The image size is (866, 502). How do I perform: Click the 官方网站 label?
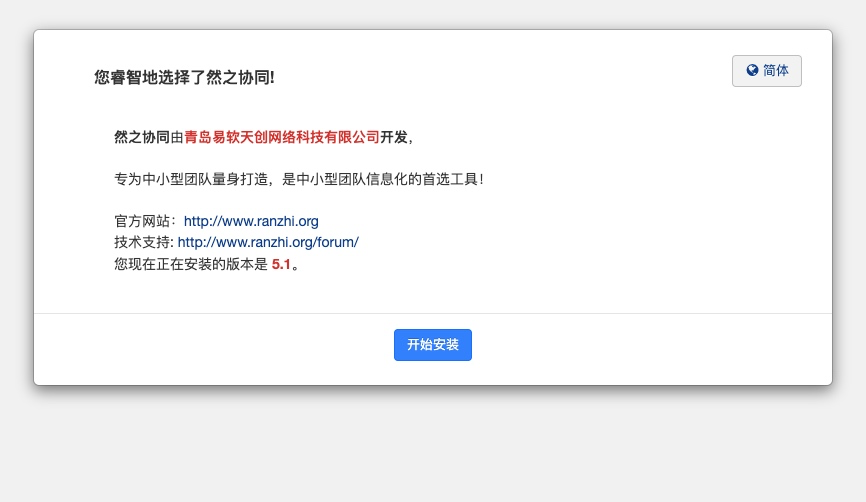[x=142, y=221]
